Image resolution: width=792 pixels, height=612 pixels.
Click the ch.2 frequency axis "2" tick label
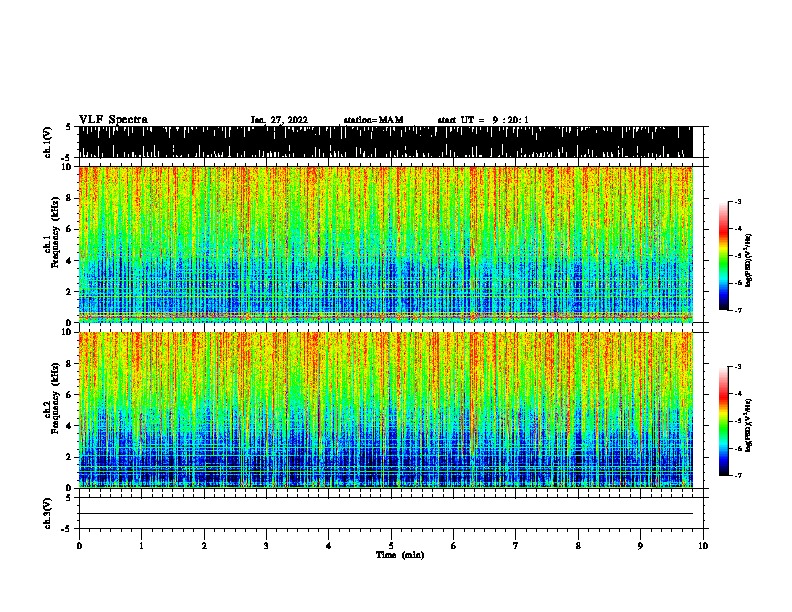[69, 457]
